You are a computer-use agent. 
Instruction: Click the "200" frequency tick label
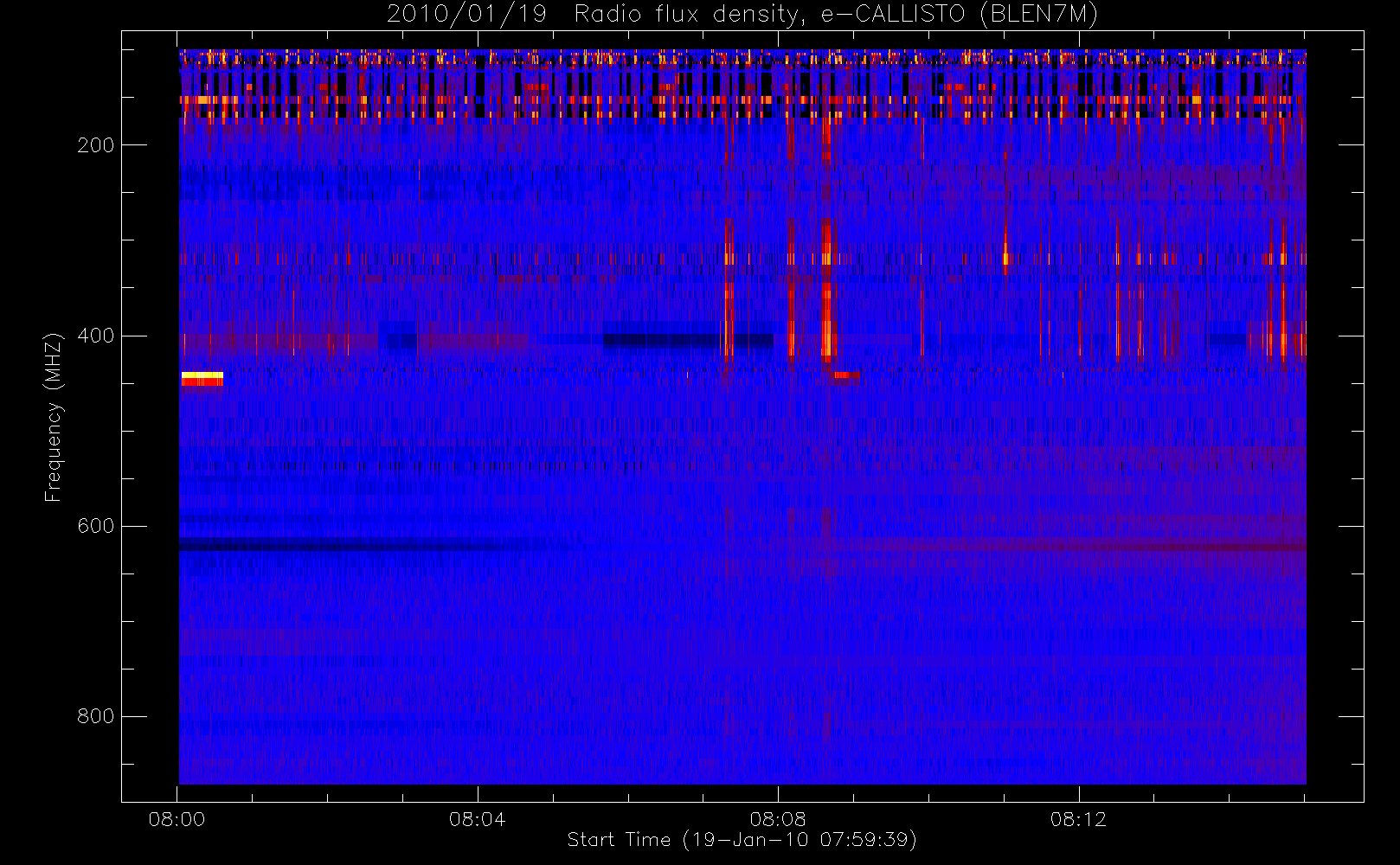pyautogui.click(x=95, y=145)
